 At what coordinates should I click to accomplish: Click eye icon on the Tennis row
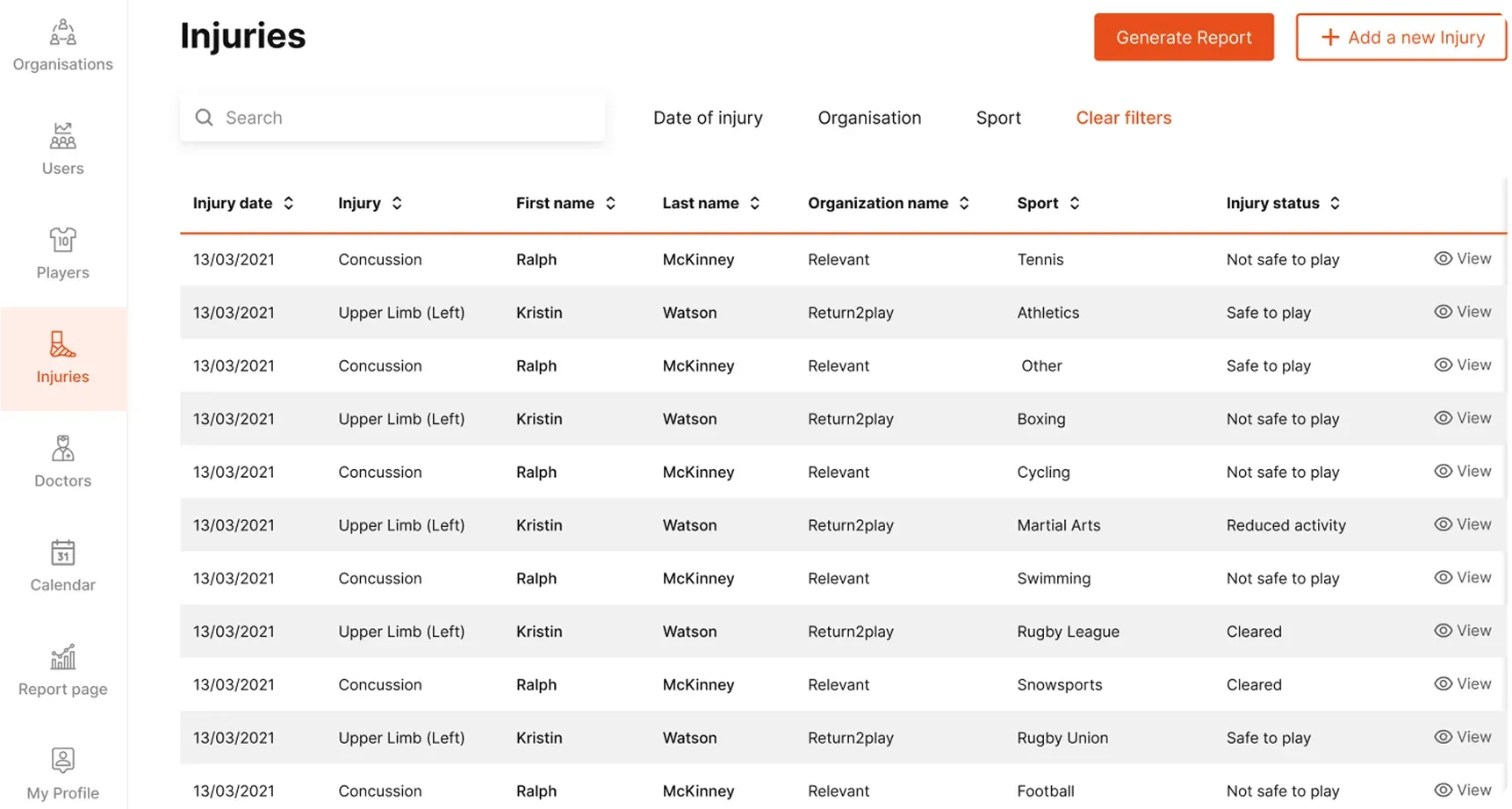pyautogui.click(x=1443, y=258)
